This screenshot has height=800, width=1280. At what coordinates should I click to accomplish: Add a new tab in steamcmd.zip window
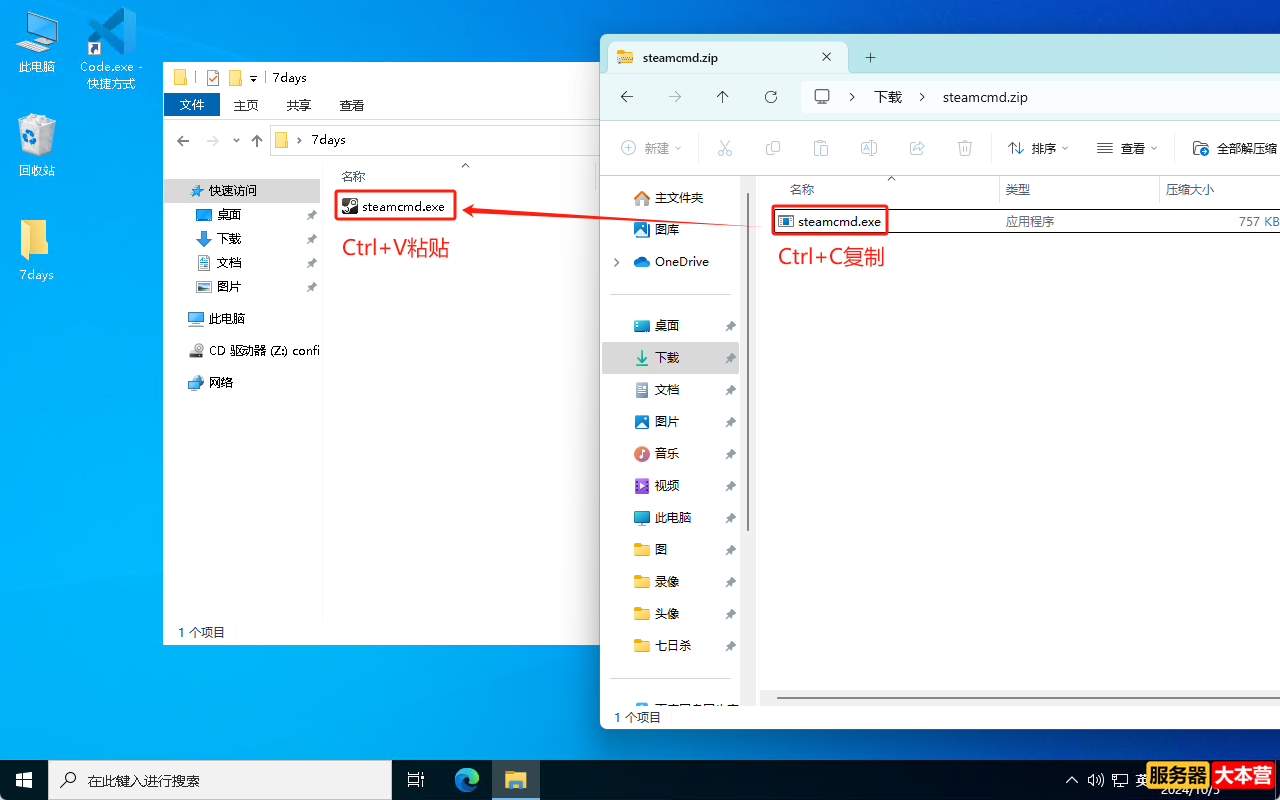pyautogui.click(x=870, y=57)
